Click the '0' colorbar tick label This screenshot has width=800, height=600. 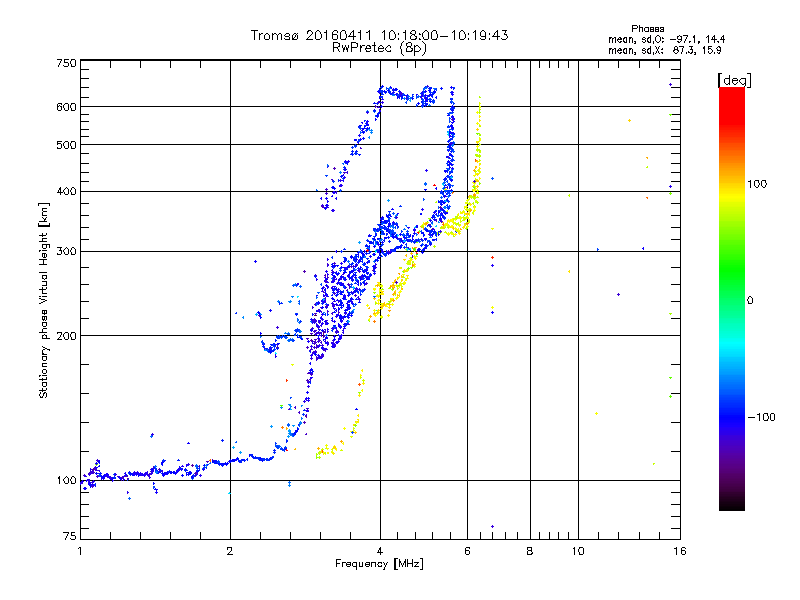coord(750,301)
